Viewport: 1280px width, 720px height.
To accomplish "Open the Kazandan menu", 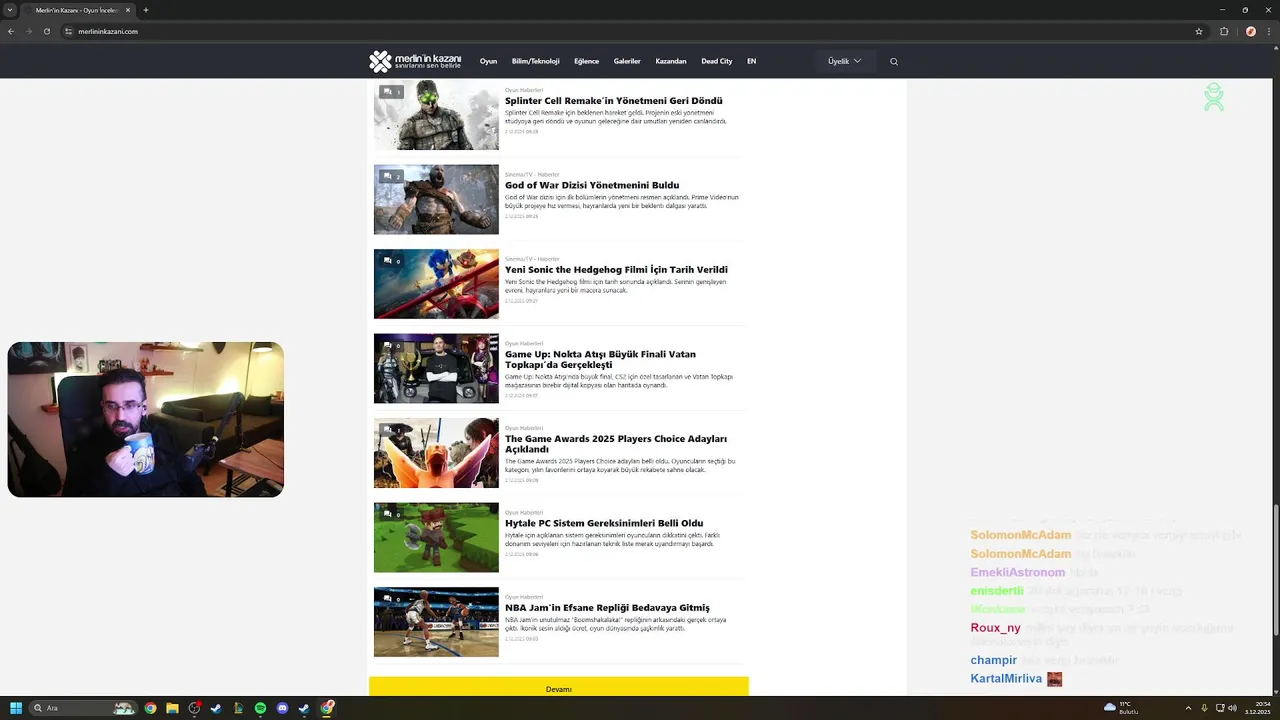I will (671, 61).
